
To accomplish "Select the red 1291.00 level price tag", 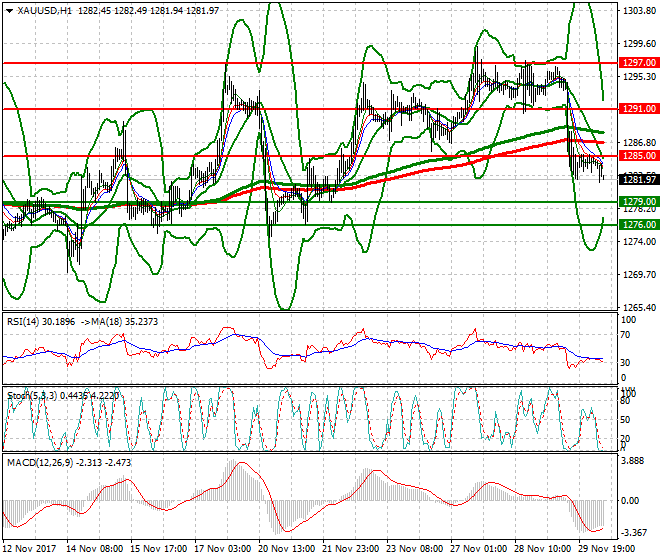I will coord(638,108).
